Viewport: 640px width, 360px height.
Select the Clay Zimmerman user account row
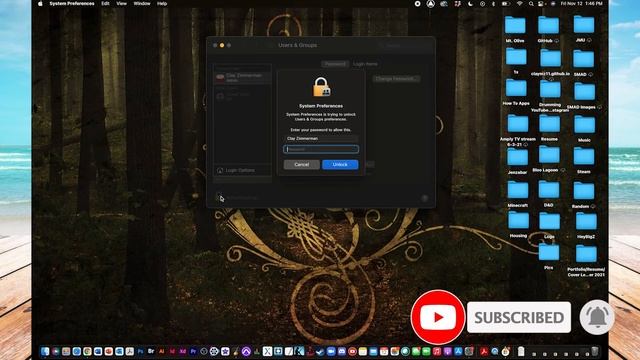click(242, 77)
